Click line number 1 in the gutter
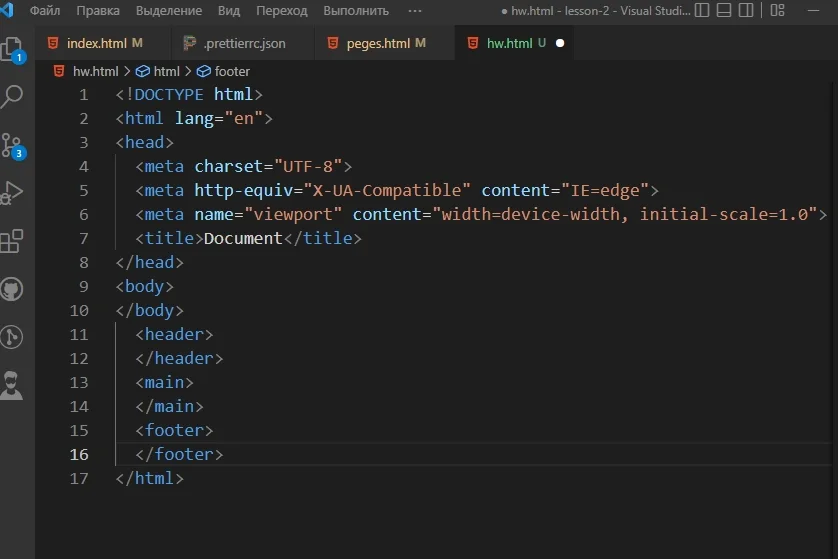Viewport: 838px width, 559px height. 84,95
